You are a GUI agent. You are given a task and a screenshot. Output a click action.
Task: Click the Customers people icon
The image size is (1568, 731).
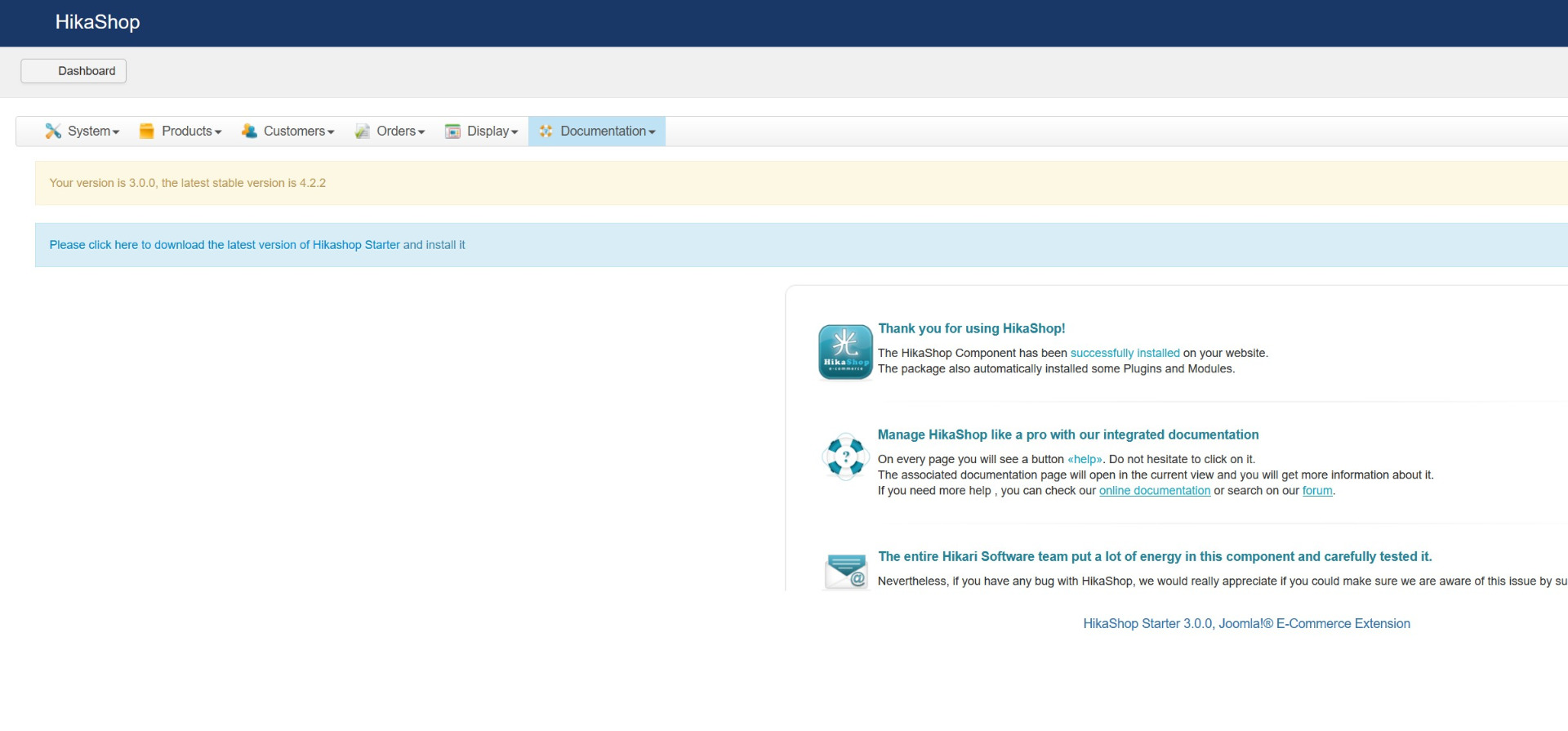[x=249, y=131]
